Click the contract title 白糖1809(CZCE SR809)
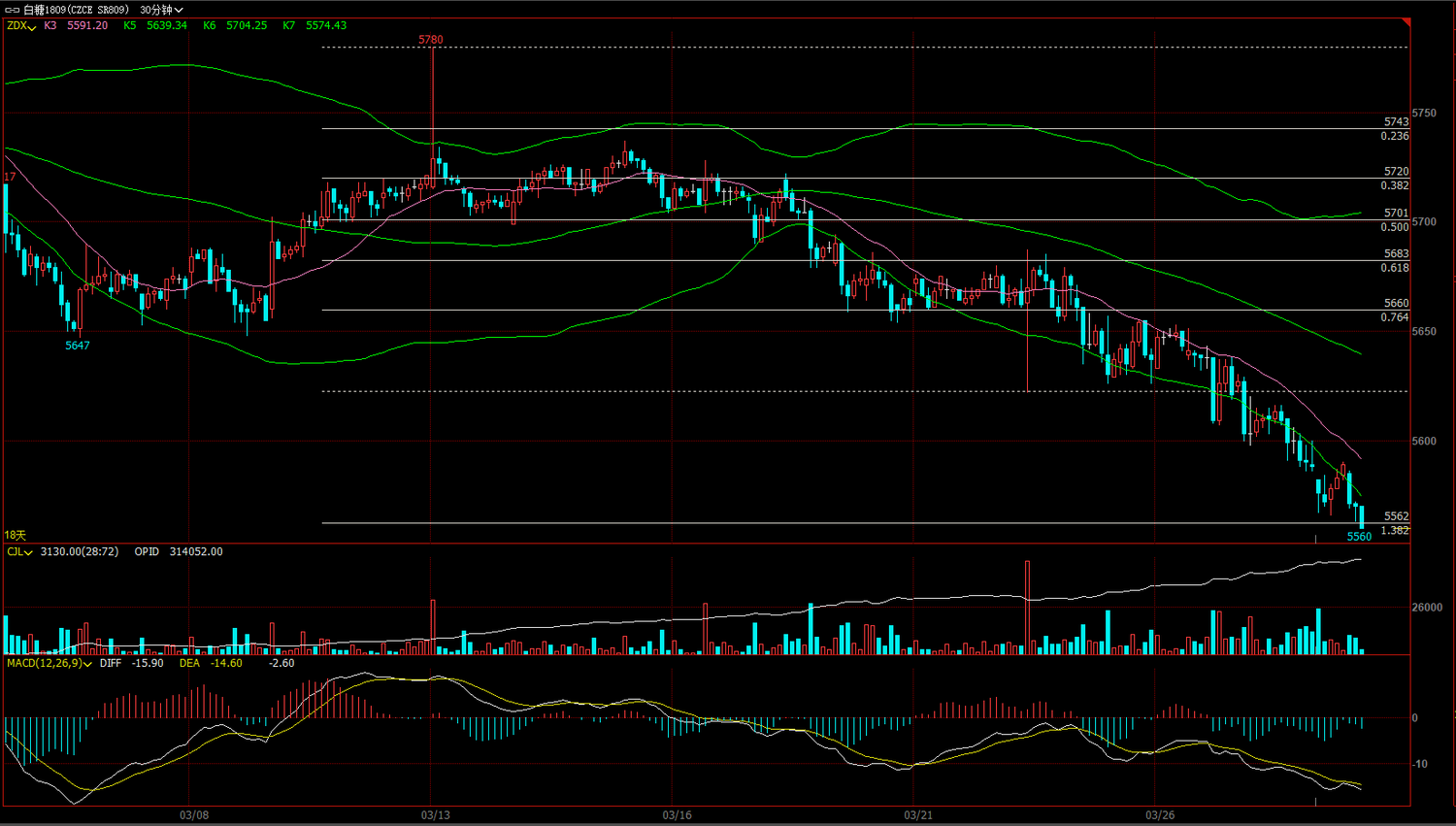Image resolution: width=1456 pixels, height=826 pixels. coord(76,10)
